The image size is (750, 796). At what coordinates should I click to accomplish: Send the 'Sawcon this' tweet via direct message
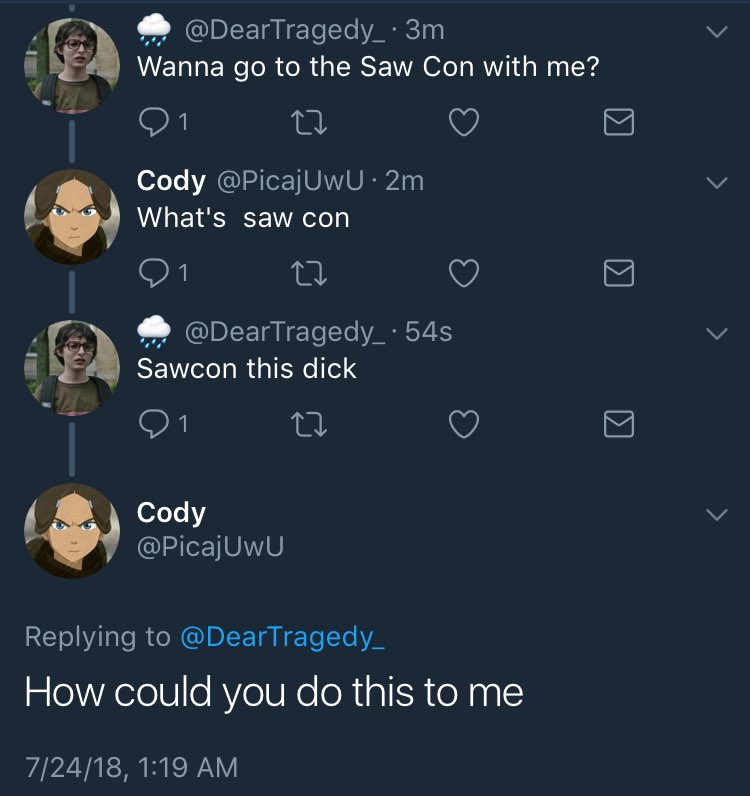[x=619, y=425]
